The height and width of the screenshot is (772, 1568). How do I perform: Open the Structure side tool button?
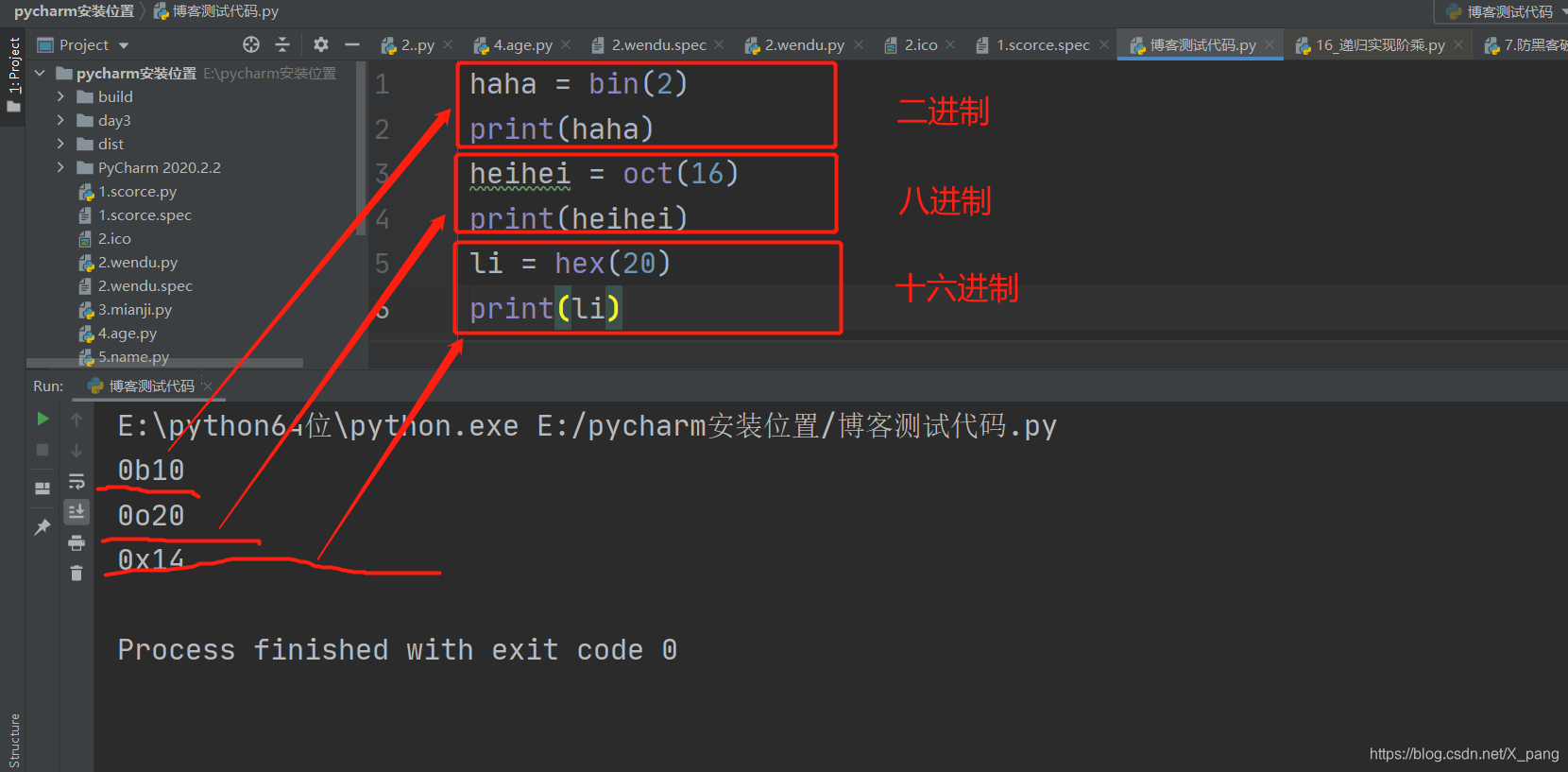(13, 741)
